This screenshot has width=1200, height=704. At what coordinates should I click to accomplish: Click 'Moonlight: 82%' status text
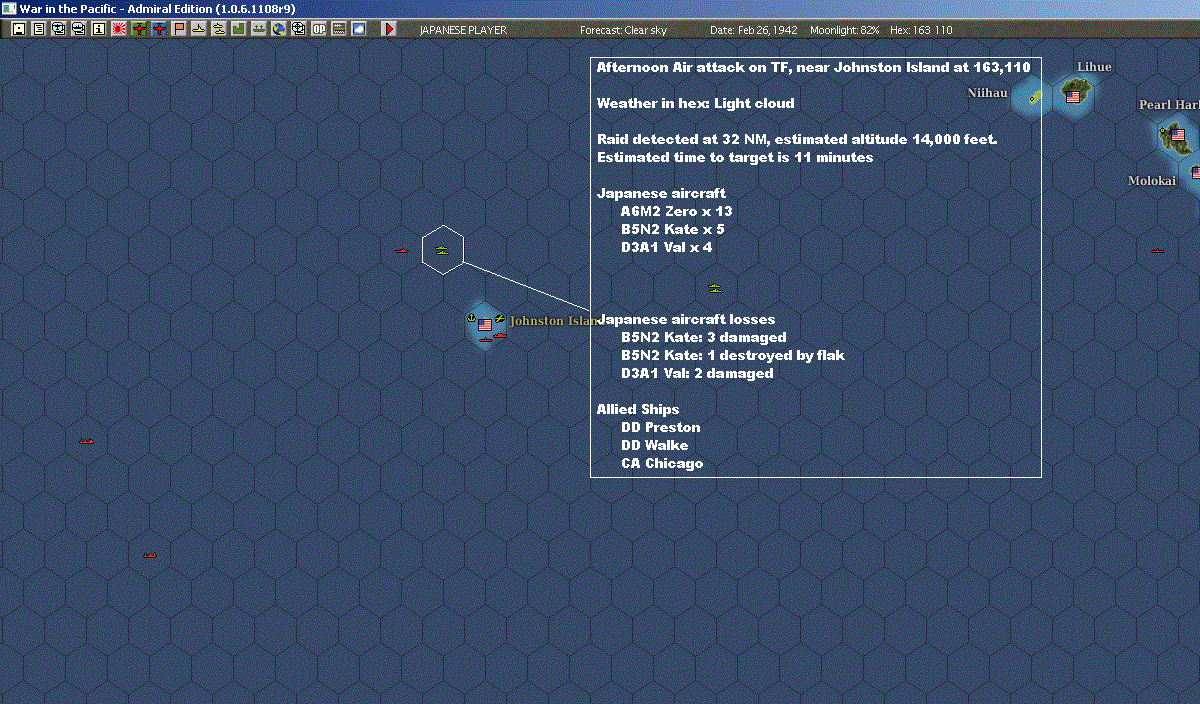(x=845, y=30)
